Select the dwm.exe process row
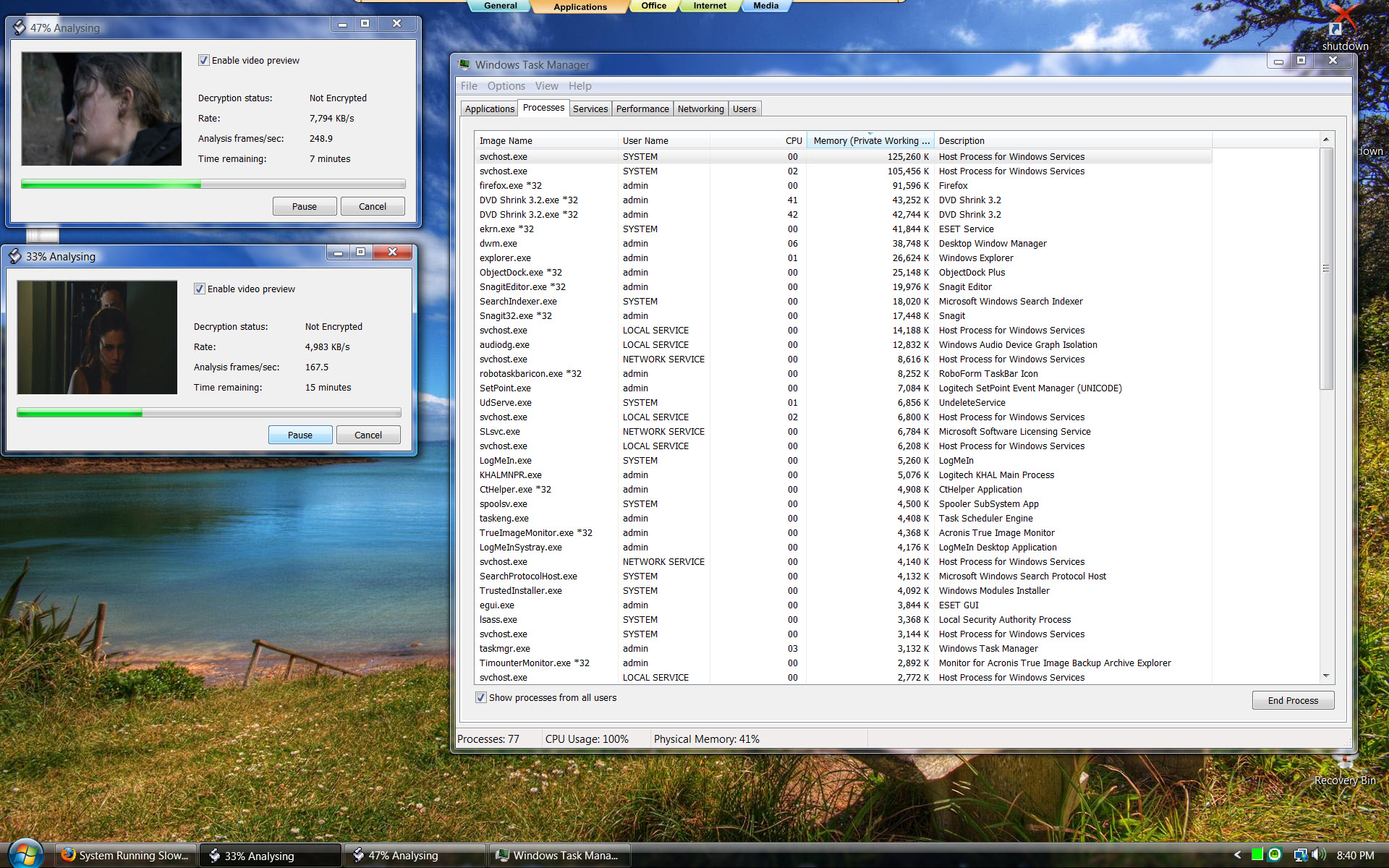The height and width of the screenshot is (868, 1389). pos(844,244)
